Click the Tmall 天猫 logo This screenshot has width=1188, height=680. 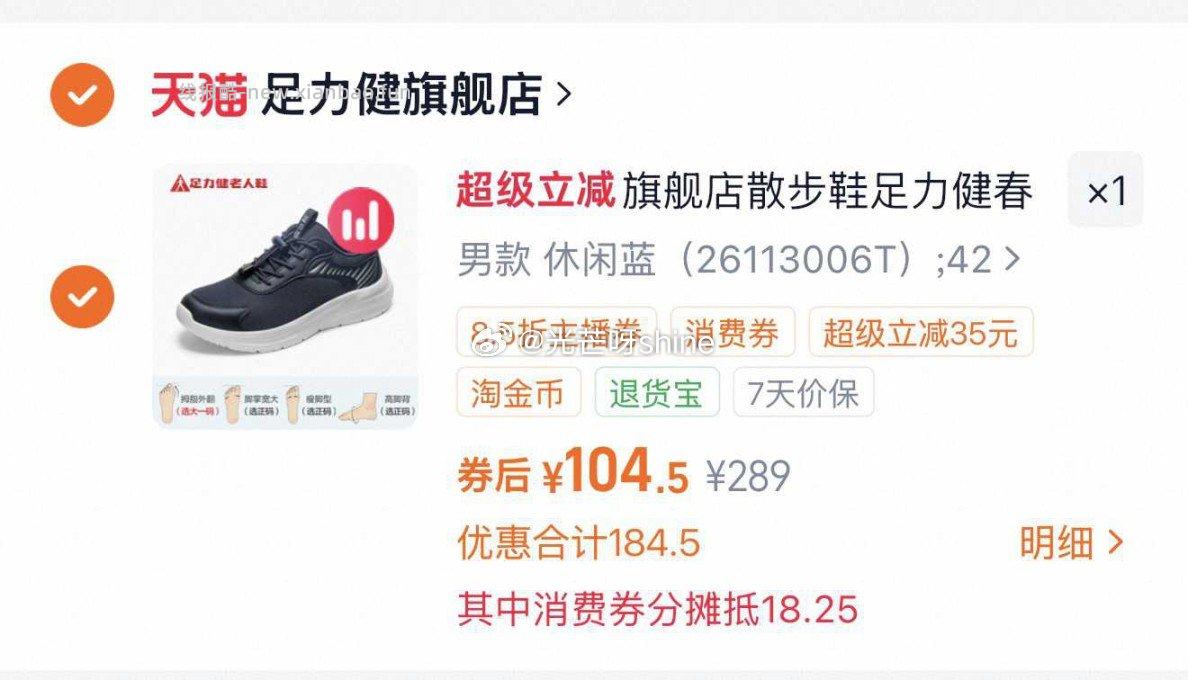point(199,95)
